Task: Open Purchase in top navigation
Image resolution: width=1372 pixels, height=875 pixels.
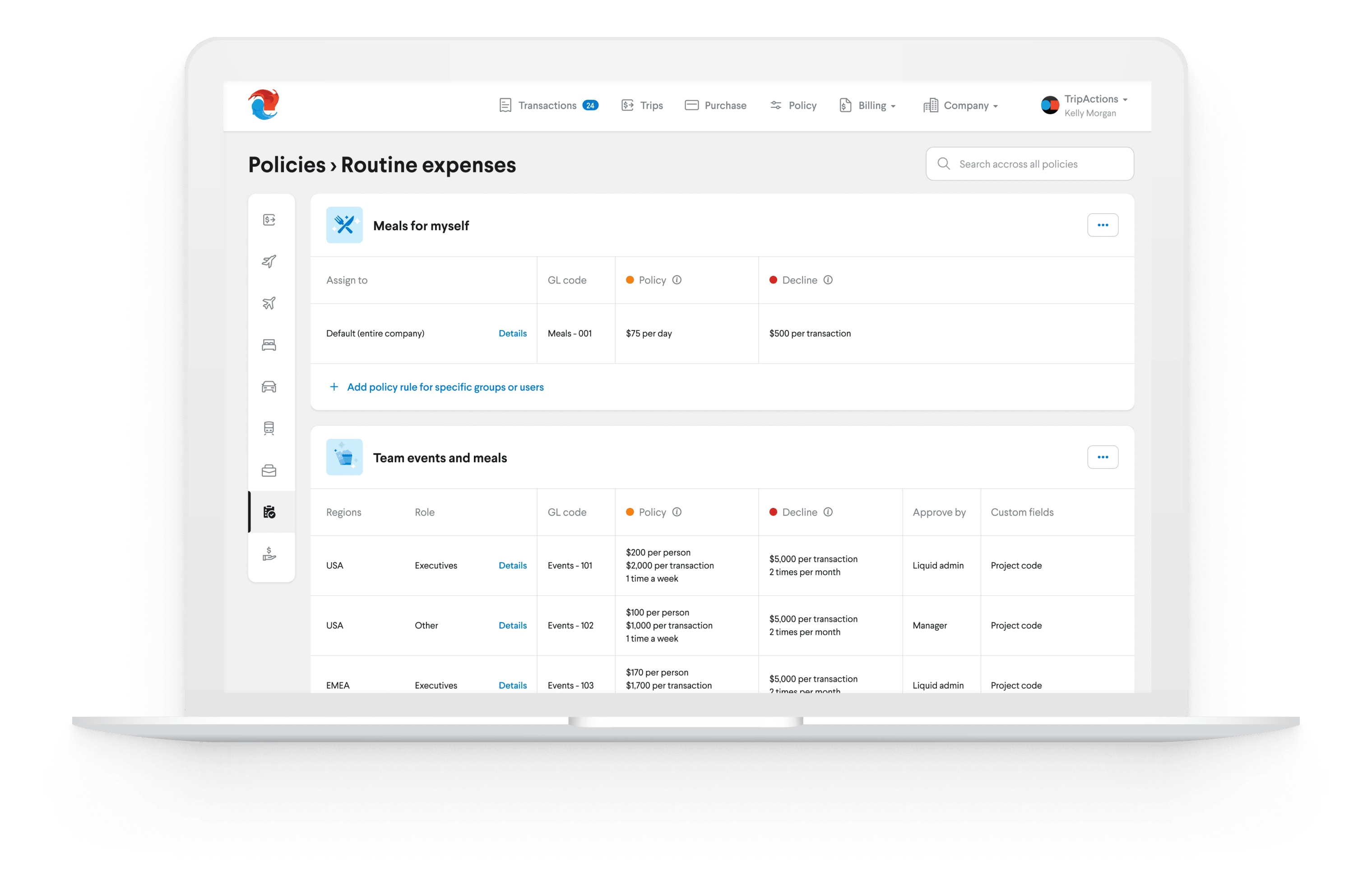Action: pyautogui.click(x=716, y=106)
